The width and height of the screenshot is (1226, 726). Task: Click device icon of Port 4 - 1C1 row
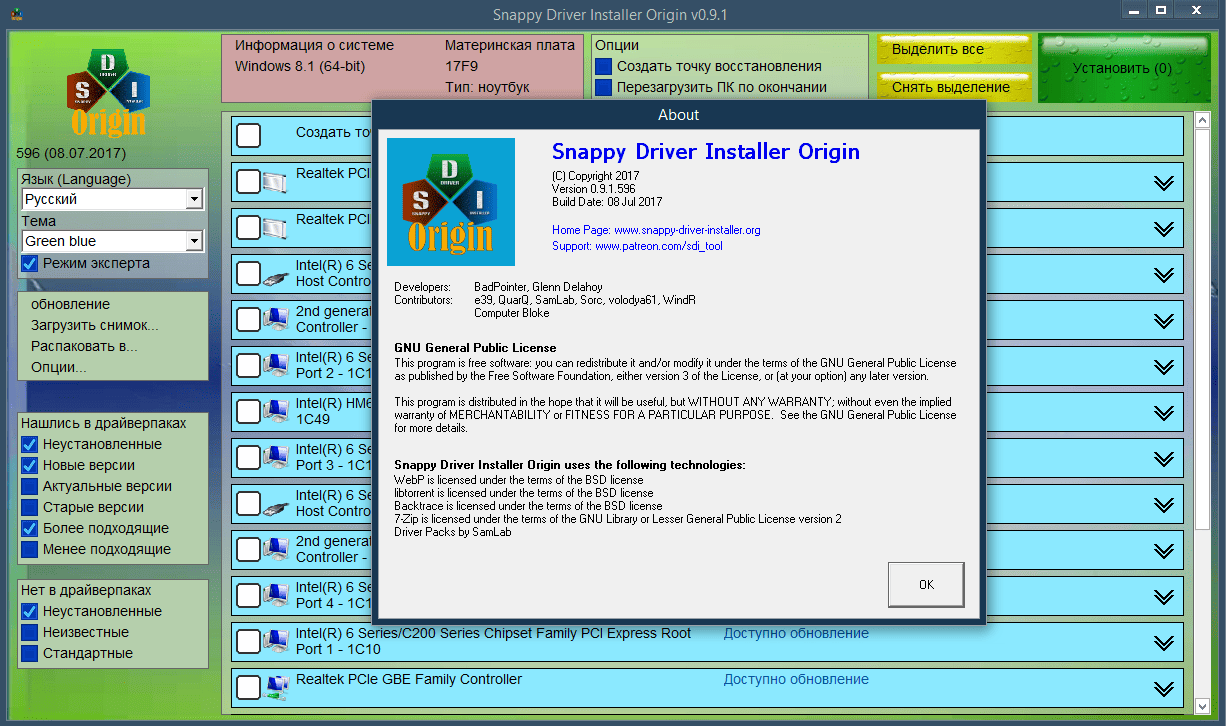[x=274, y=596]
